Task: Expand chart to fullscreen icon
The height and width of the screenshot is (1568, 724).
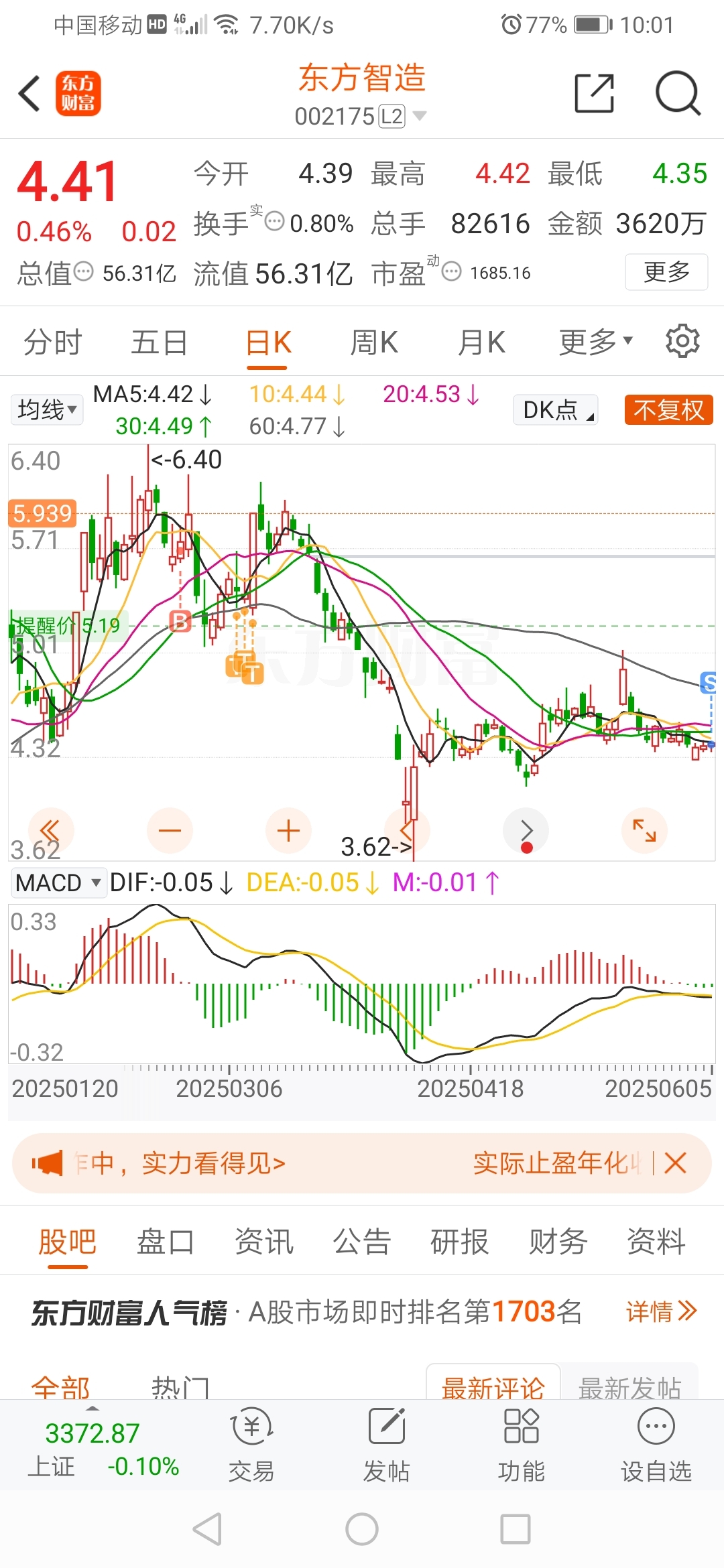Action: point(645,831)
